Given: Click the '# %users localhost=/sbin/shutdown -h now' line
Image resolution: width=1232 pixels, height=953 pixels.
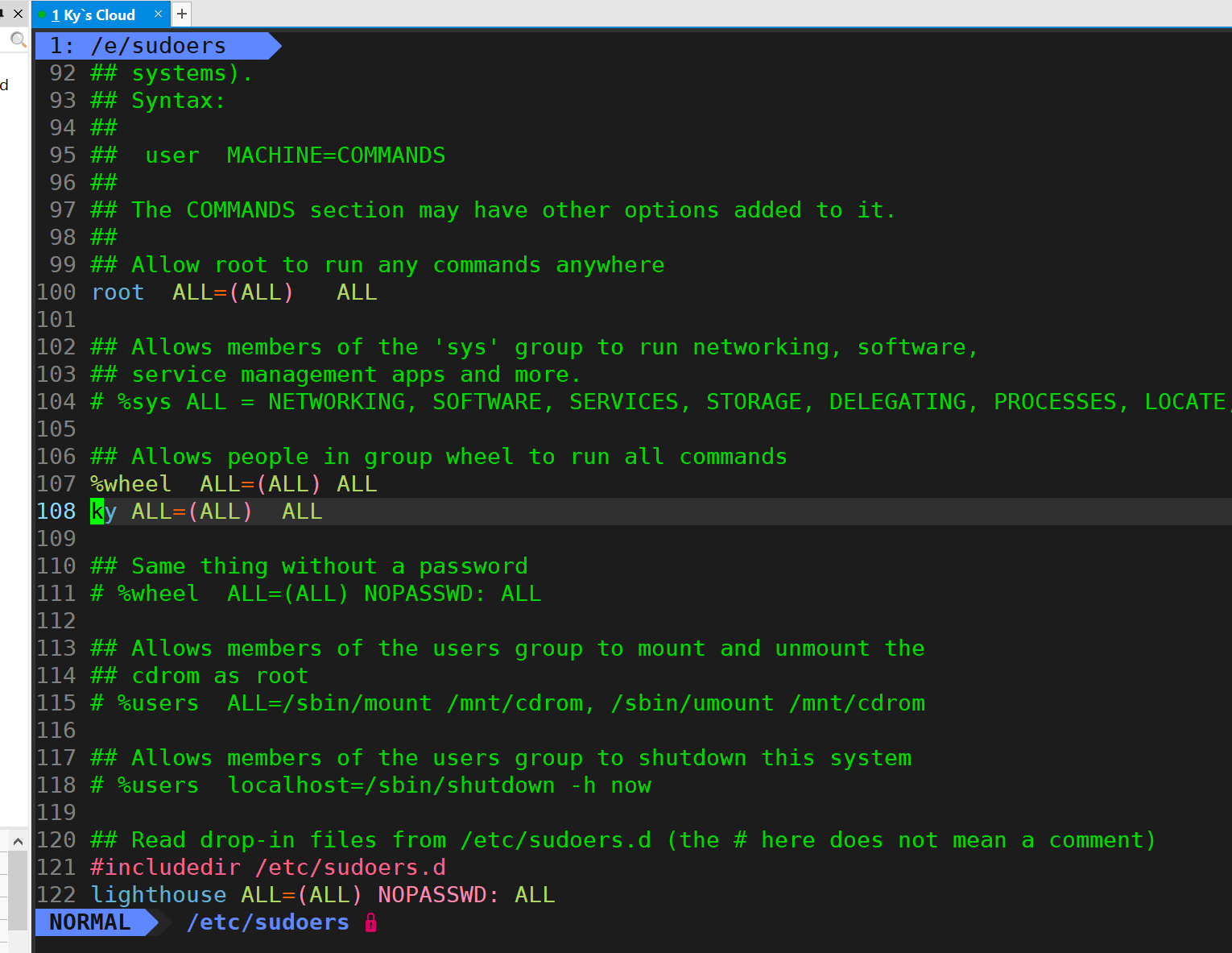Looking at the screenshot, I should tap(370, 785).
